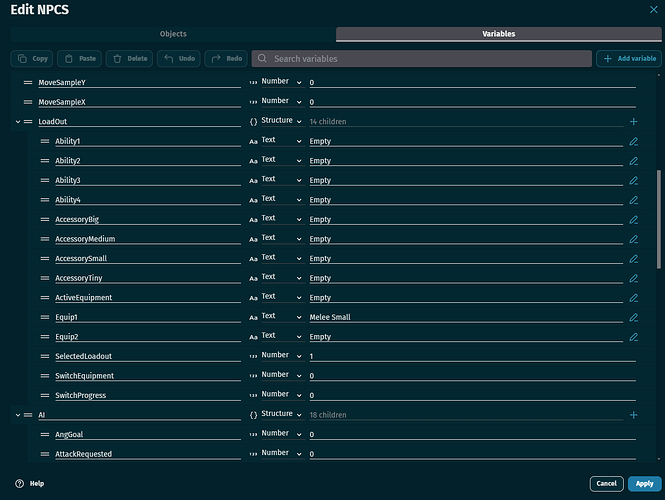Edit AccessorySmall value with pencil icon
The height and width of the screenshot is (500, 665).
coord(633,258)
